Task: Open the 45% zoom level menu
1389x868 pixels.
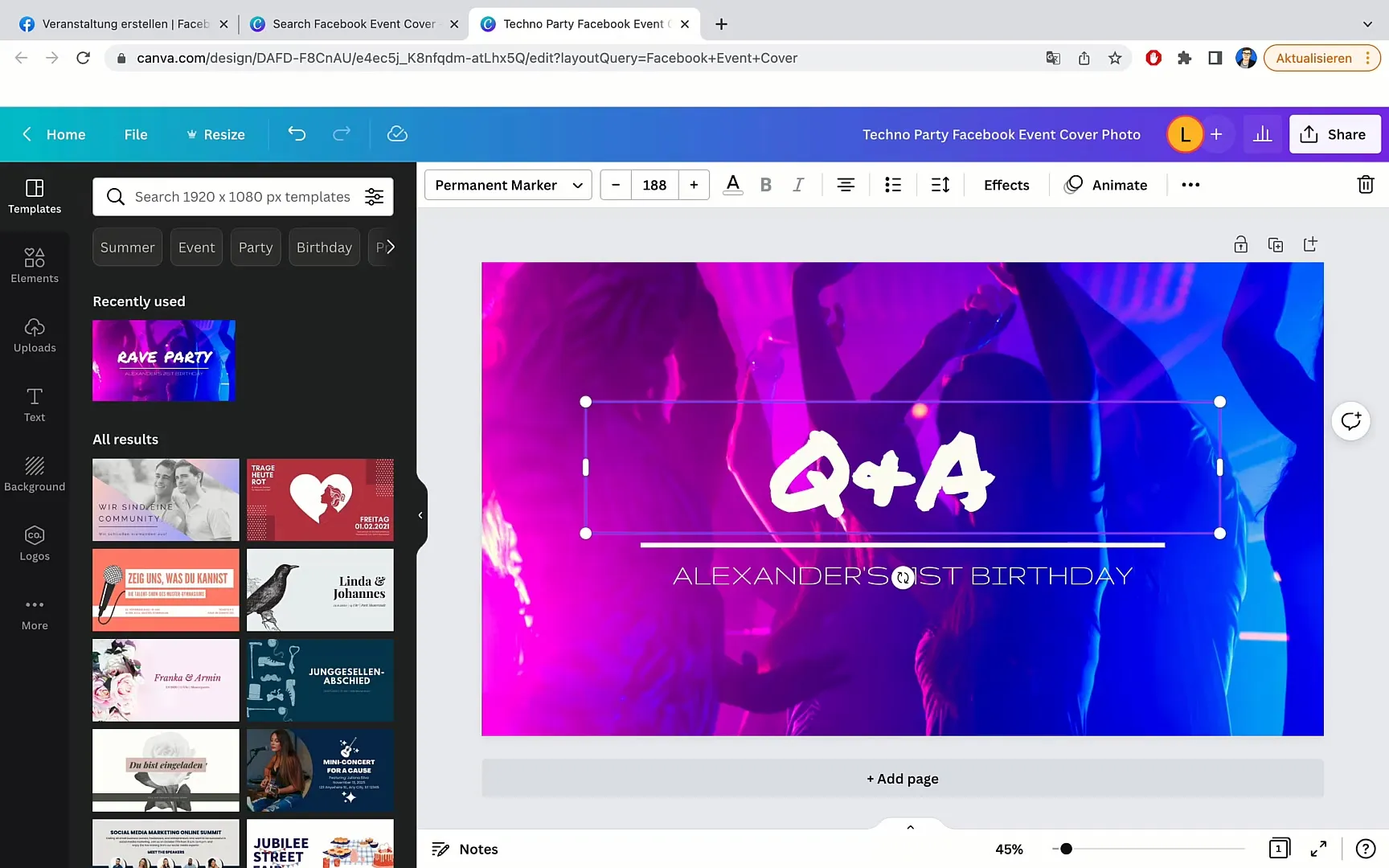Action: point(1009,849)
